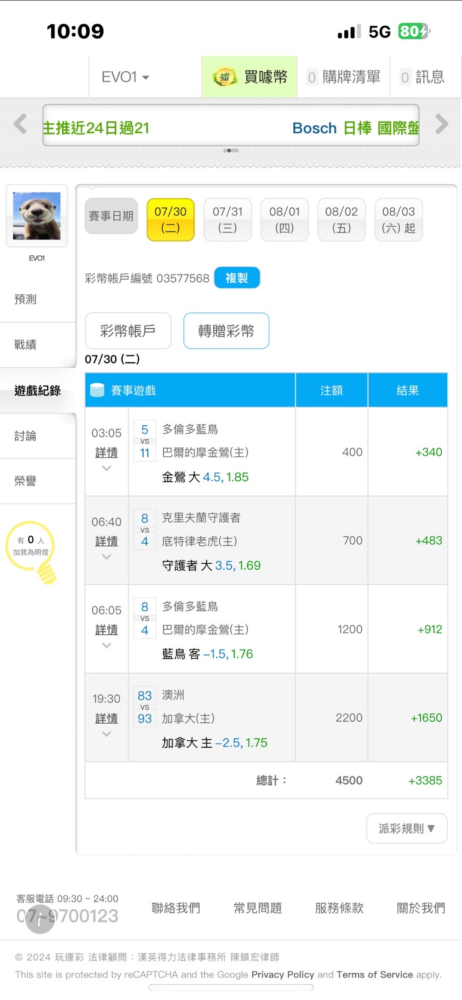
Task: Click the 複製 button
Action: [x=237, y=278]
